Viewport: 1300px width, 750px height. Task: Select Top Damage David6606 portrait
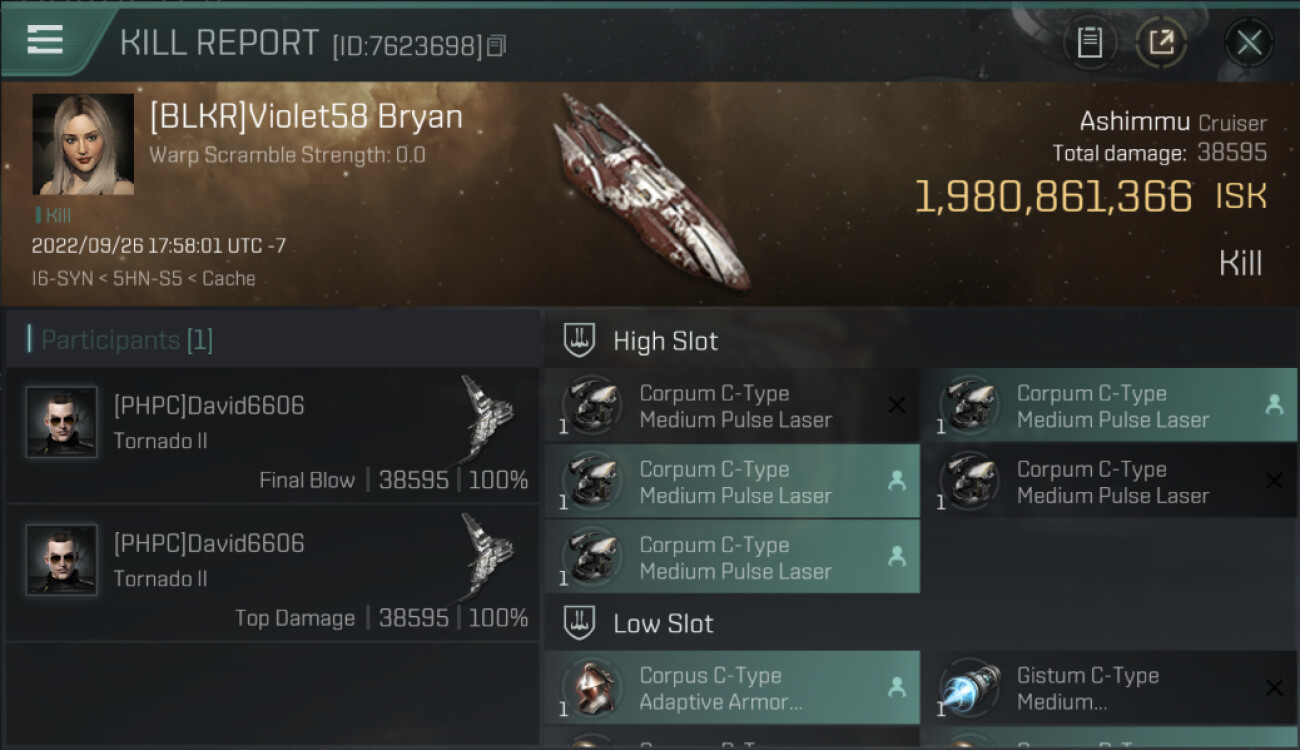click(62, 560)
